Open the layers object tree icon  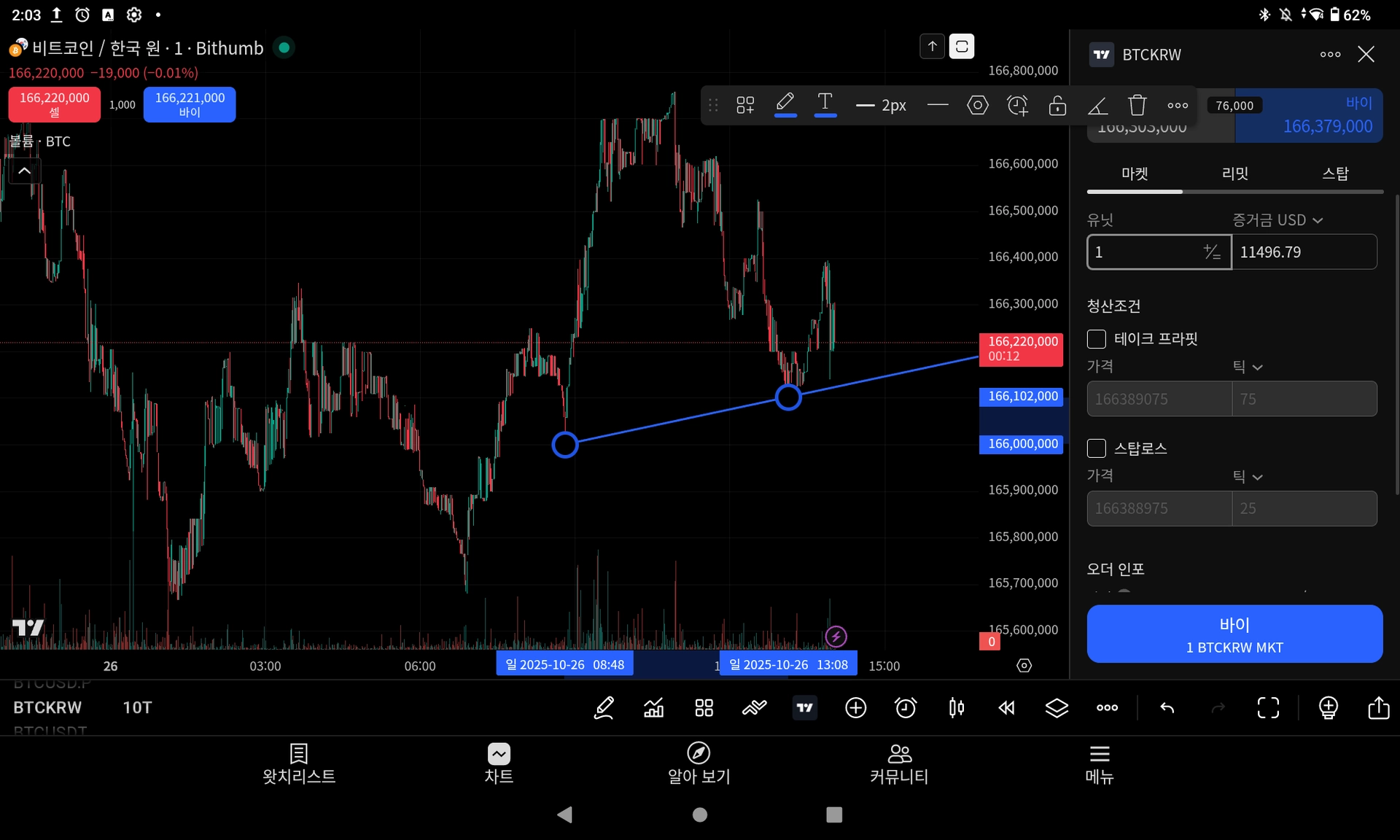[x=1057, y=707]
